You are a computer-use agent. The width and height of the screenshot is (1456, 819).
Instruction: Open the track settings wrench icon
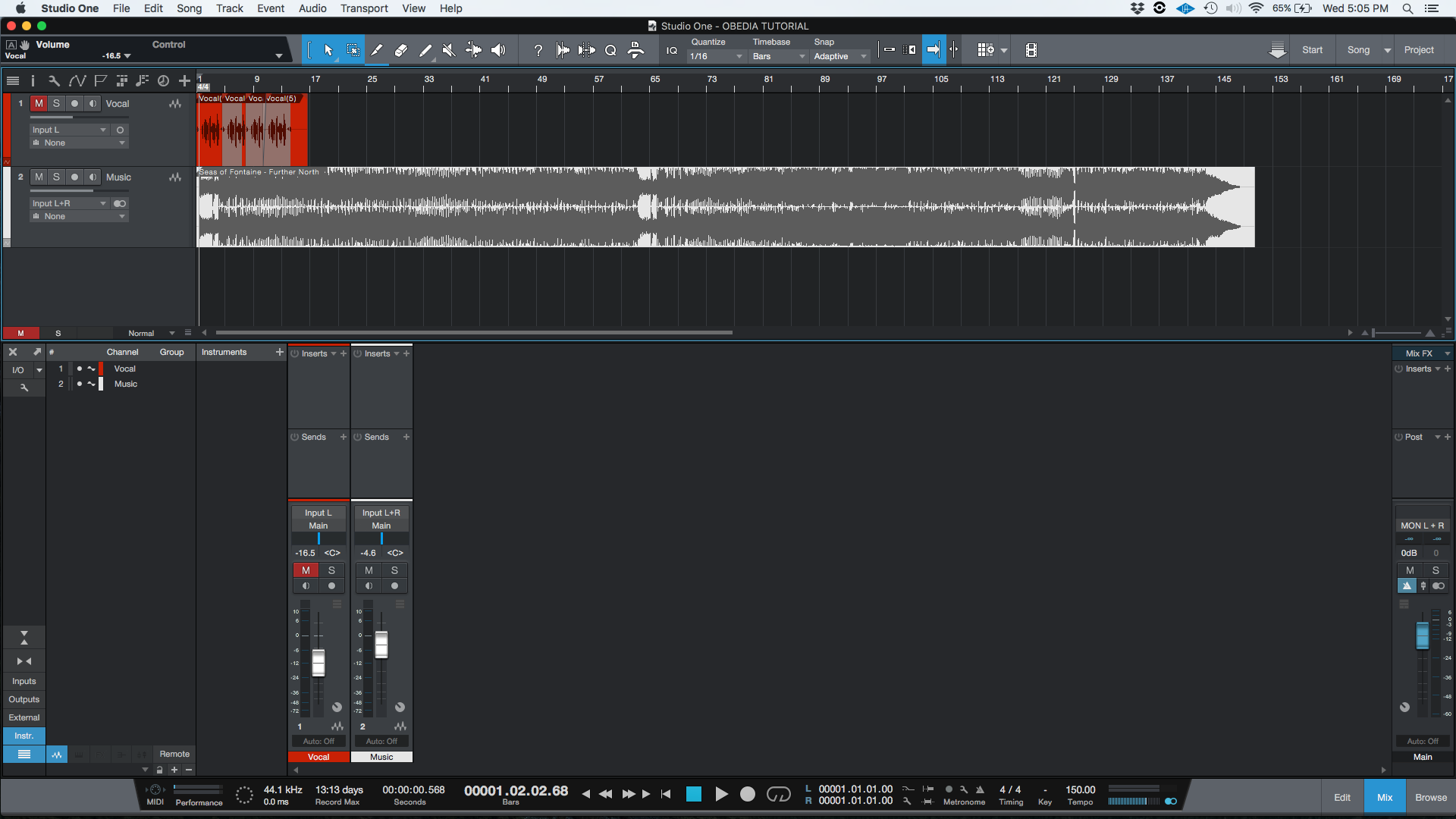point(54,80)
